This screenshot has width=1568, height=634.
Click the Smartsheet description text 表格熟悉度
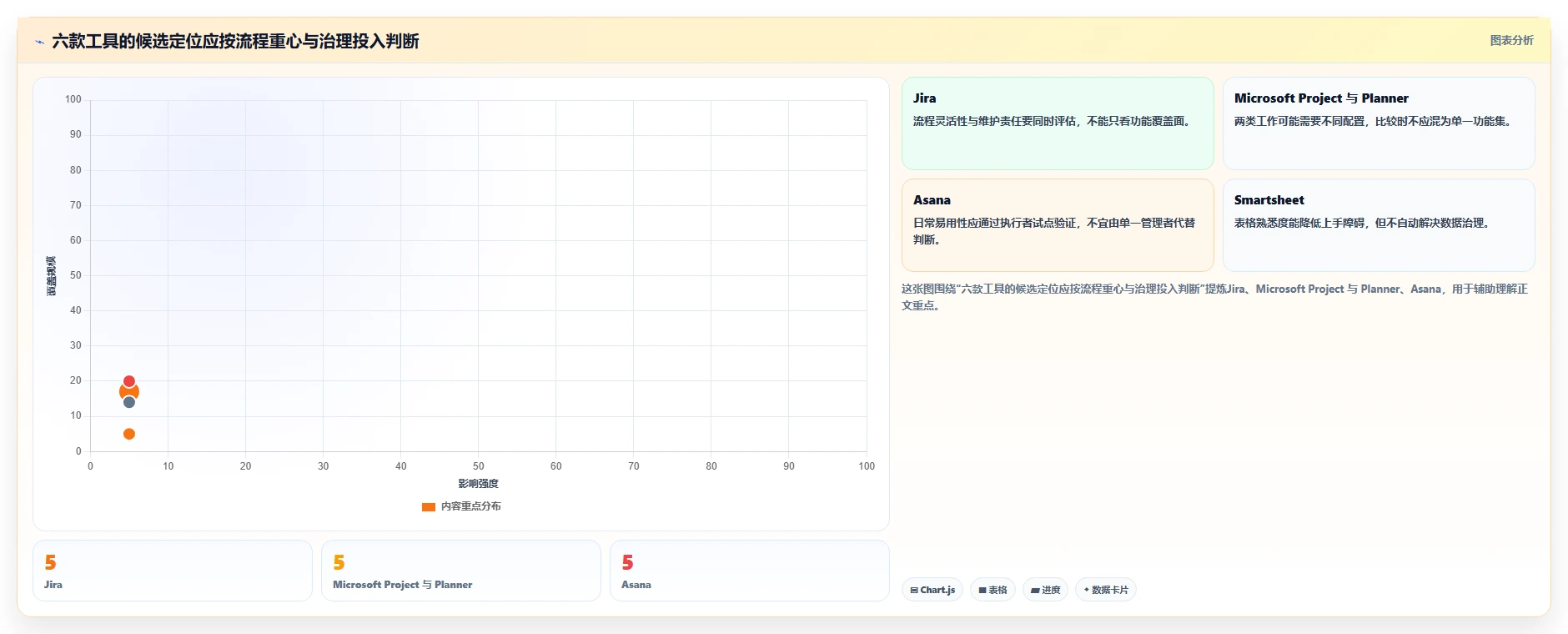click(x=1363, y=224)
